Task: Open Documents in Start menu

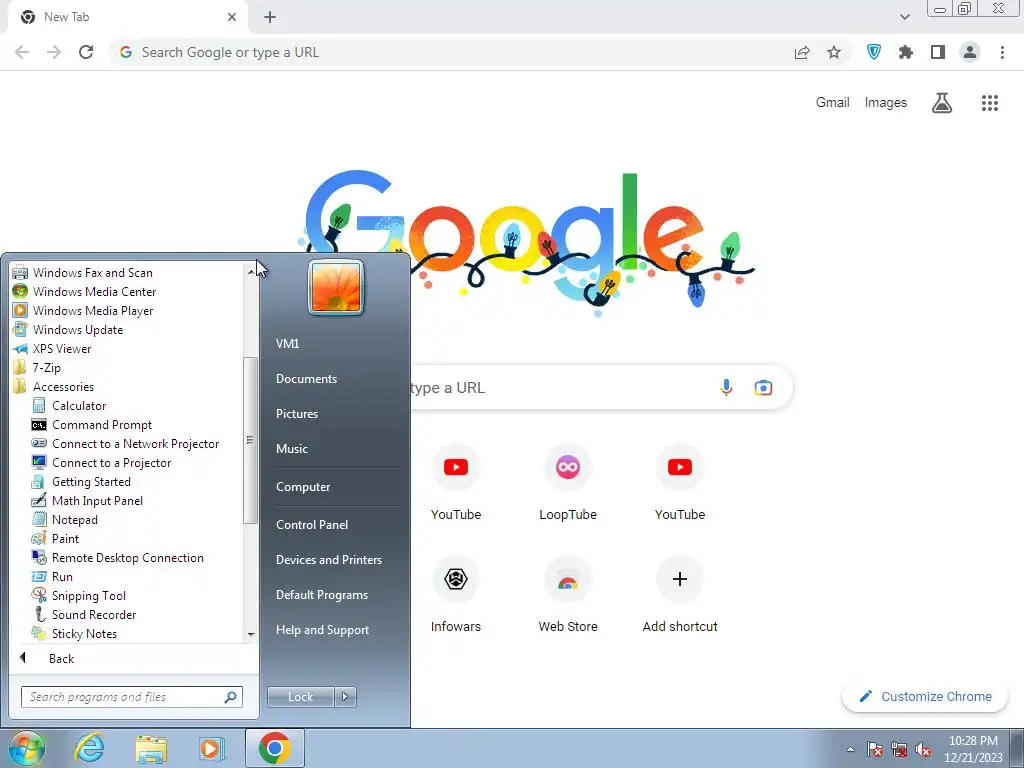Action: (x=306, y=379)
